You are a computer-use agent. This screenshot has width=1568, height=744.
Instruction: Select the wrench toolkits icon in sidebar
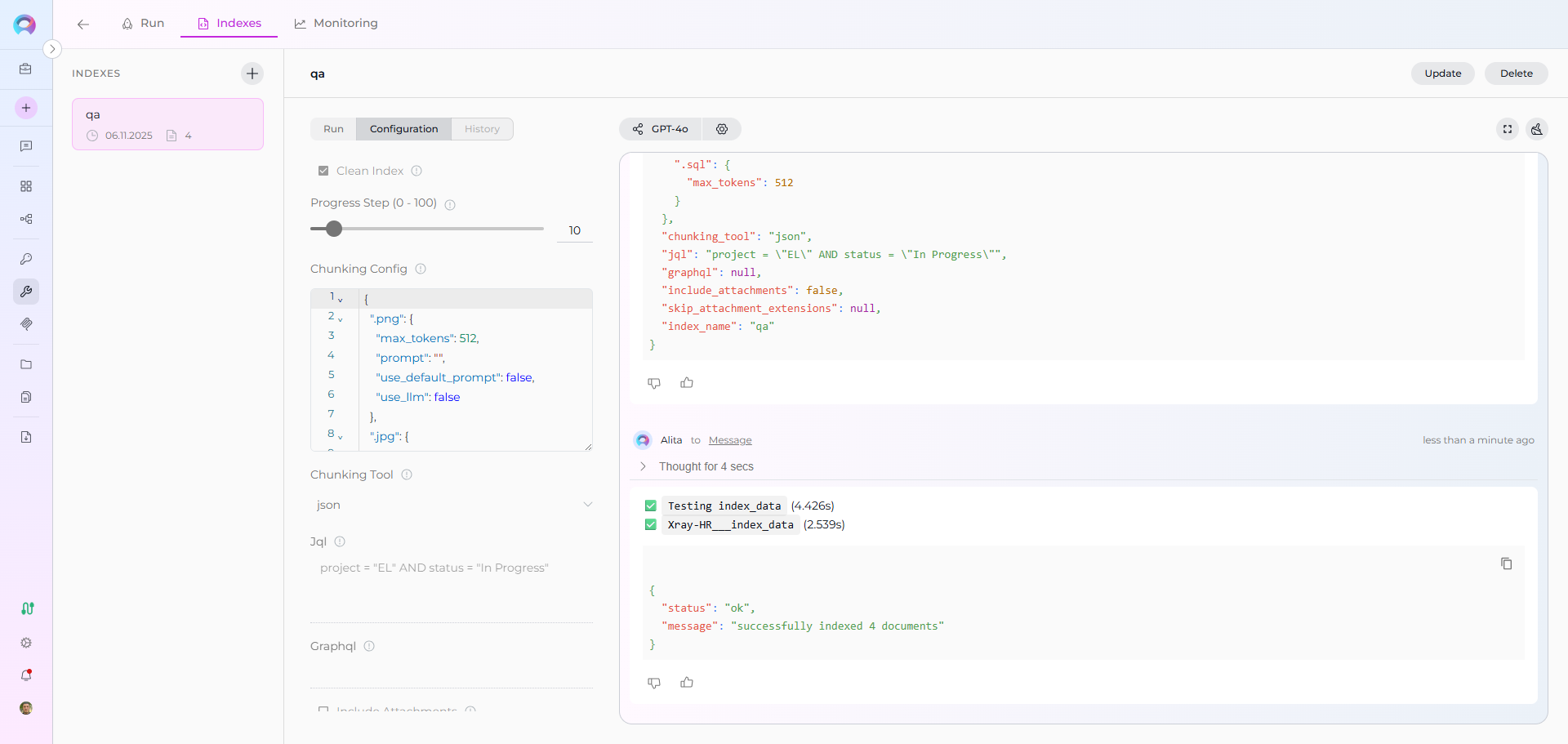pyautogui.click(x=26, y=292)
